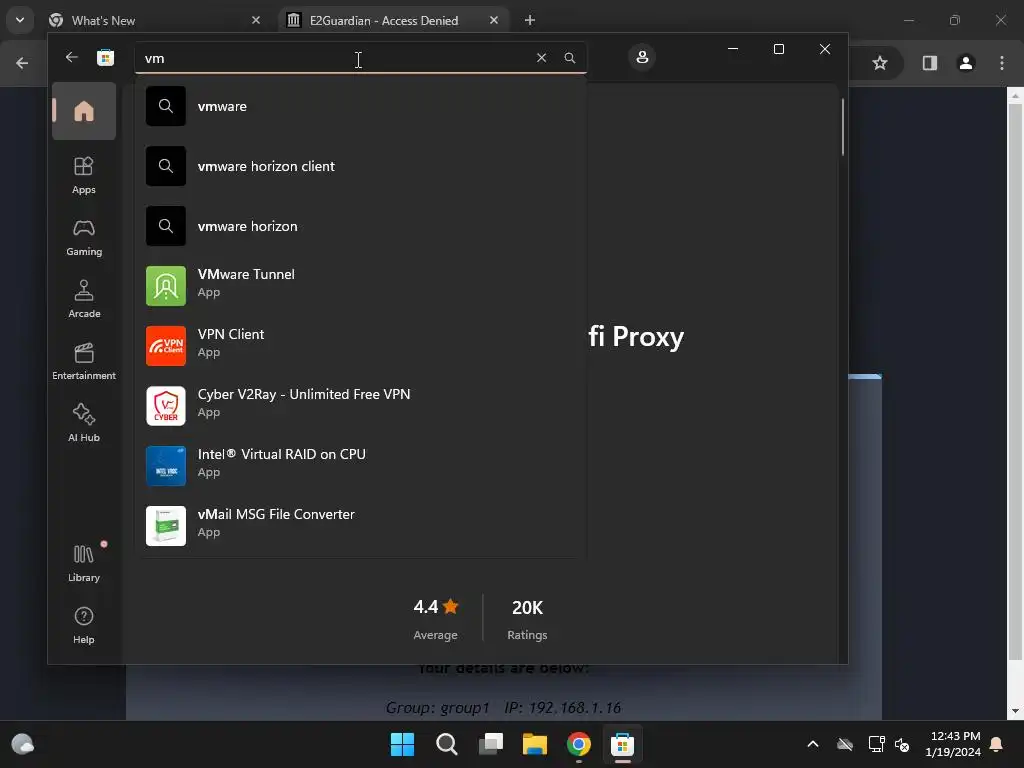Click the Intel Virtual RAID app icon
Screen dimensions: 1024x768
pyautogui.click(x=166, y=466)
